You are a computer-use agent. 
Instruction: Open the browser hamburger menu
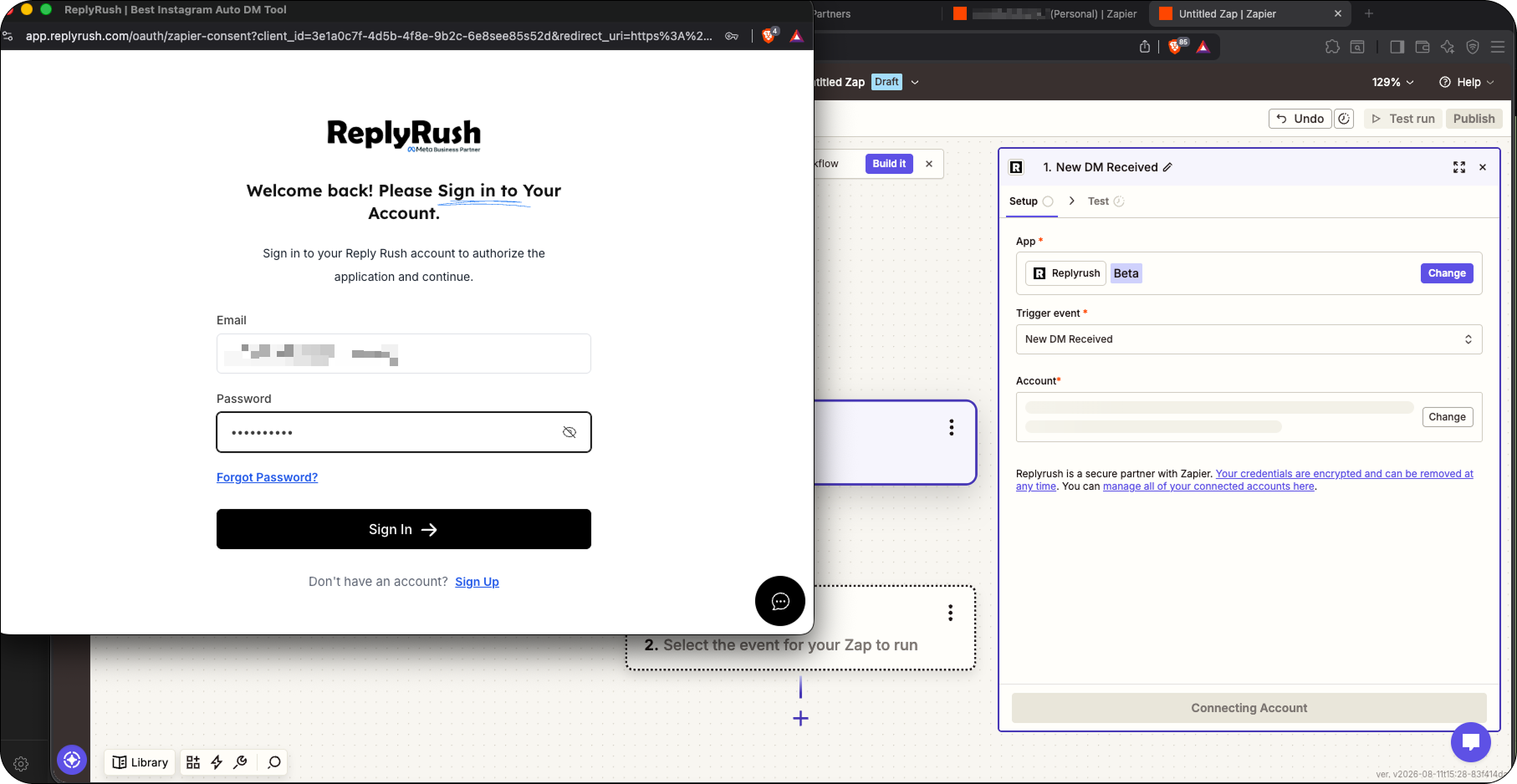coord(1498,47)
